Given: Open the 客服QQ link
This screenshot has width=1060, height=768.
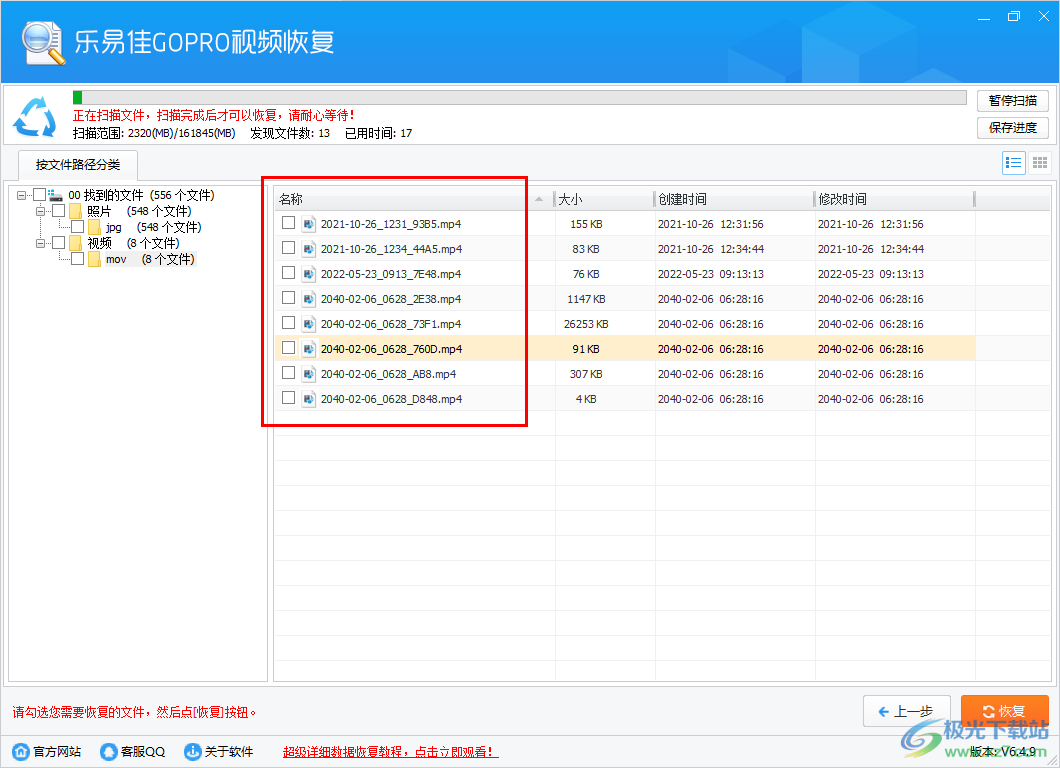Looking at the screenshot, I should tap(143, 751).
